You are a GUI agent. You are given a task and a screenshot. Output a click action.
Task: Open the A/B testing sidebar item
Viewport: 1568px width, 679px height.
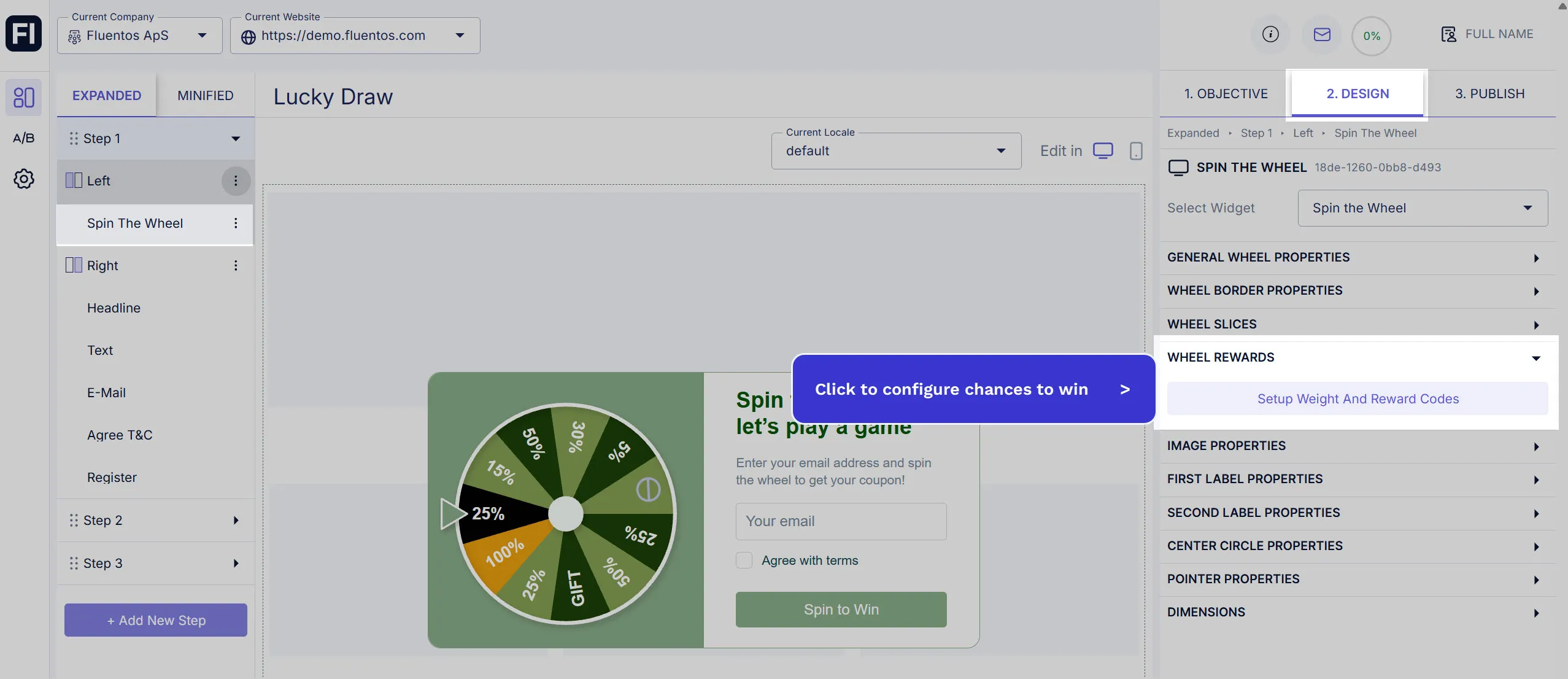[x=24, y=138]
